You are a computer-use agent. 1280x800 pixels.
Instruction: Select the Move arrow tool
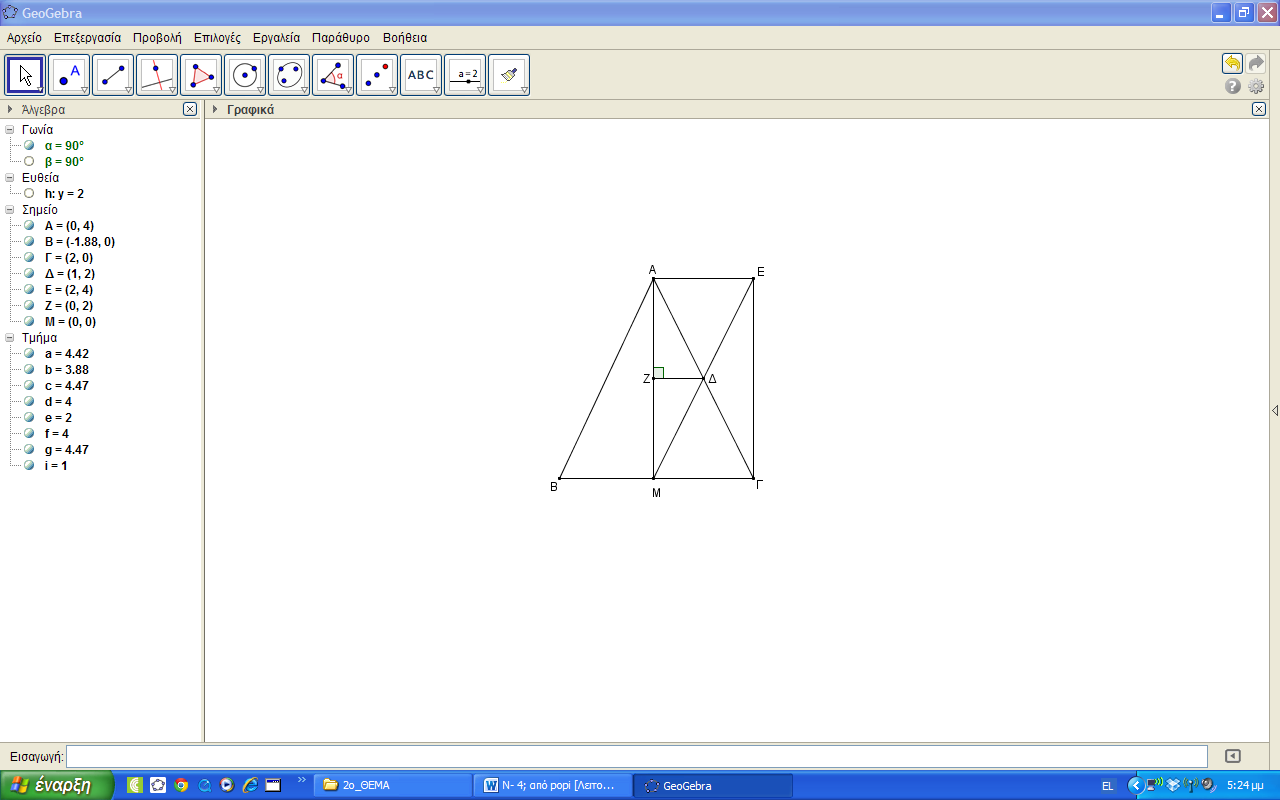click(x=25, y=75)
